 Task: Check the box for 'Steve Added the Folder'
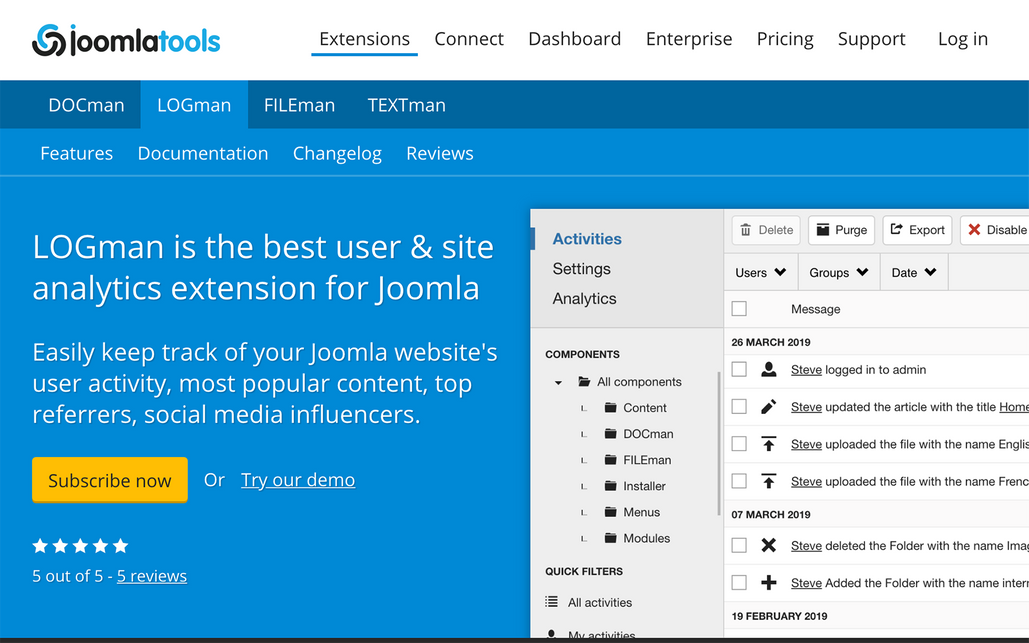tap(739, 583)
